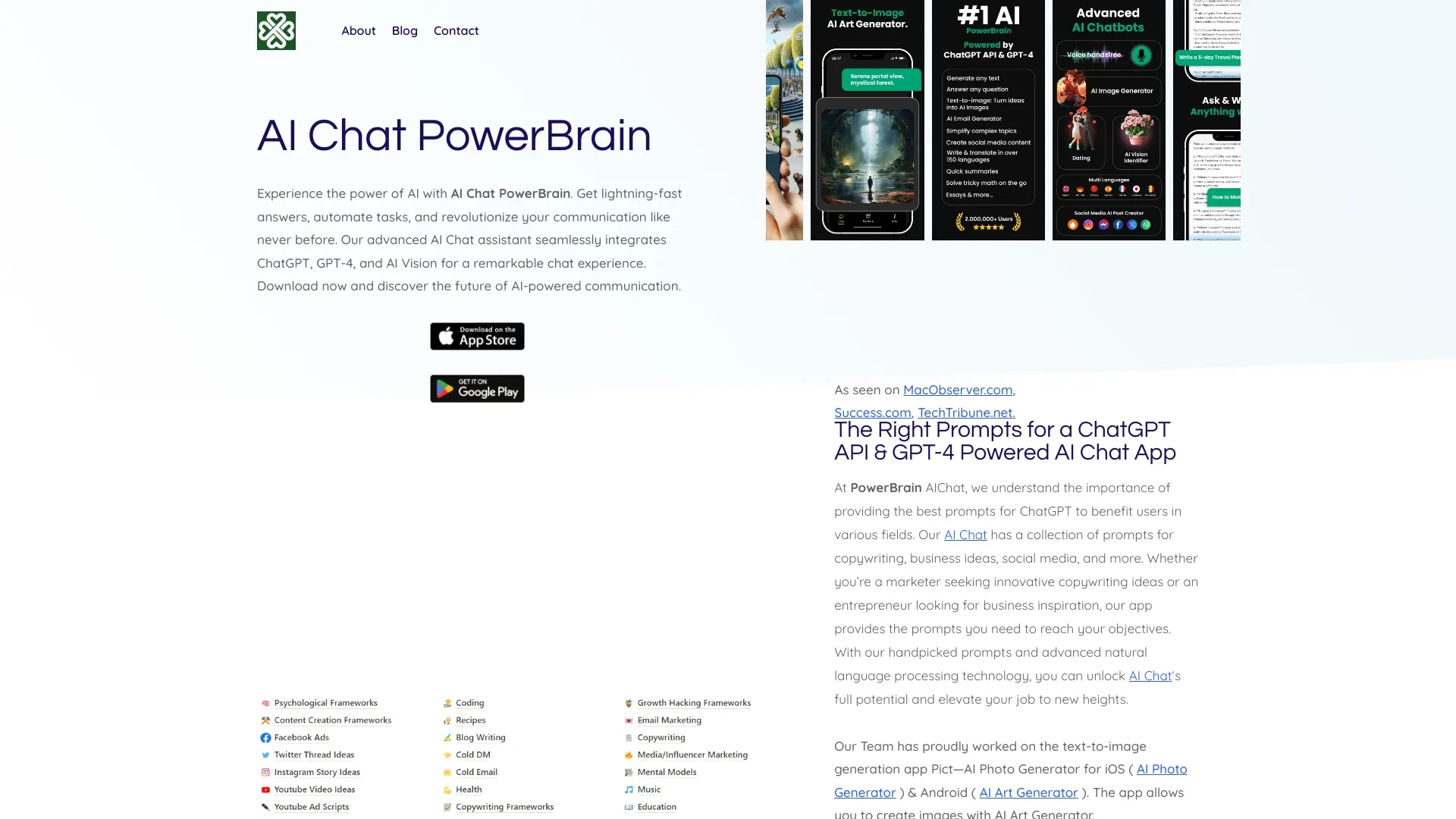Image resolution: width=1456 pixels, height=819 pixels.
Task: Click the Youtube Video Ideas icon
Action: (x=266, y=789)
